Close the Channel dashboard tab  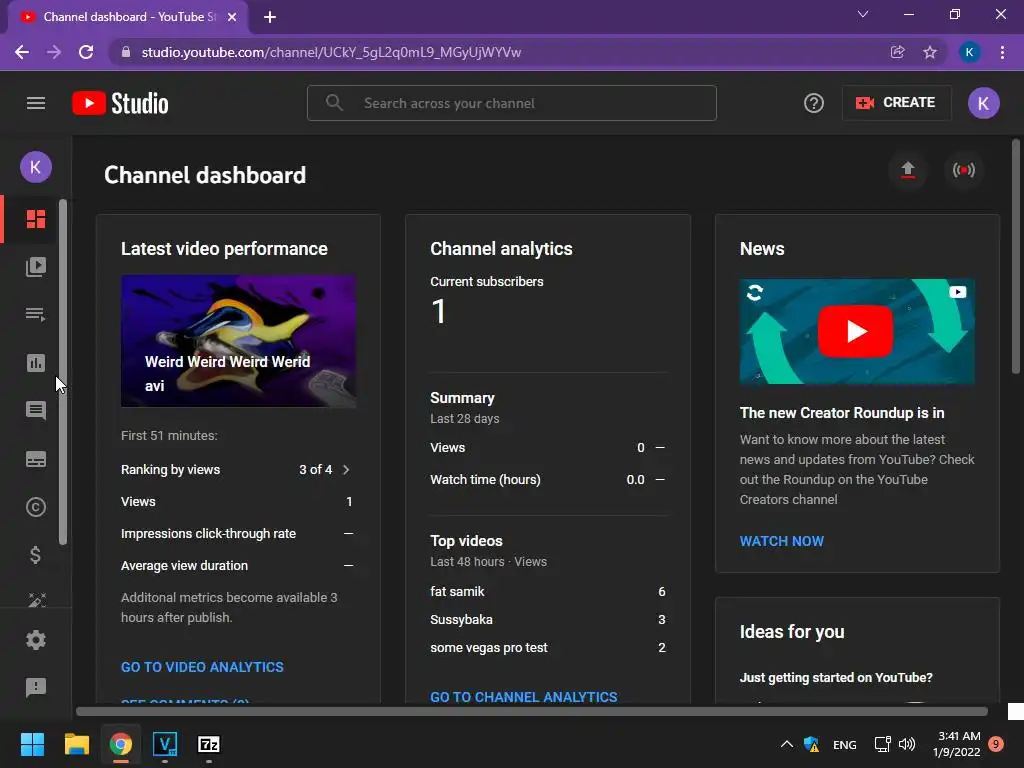point(232,17)
